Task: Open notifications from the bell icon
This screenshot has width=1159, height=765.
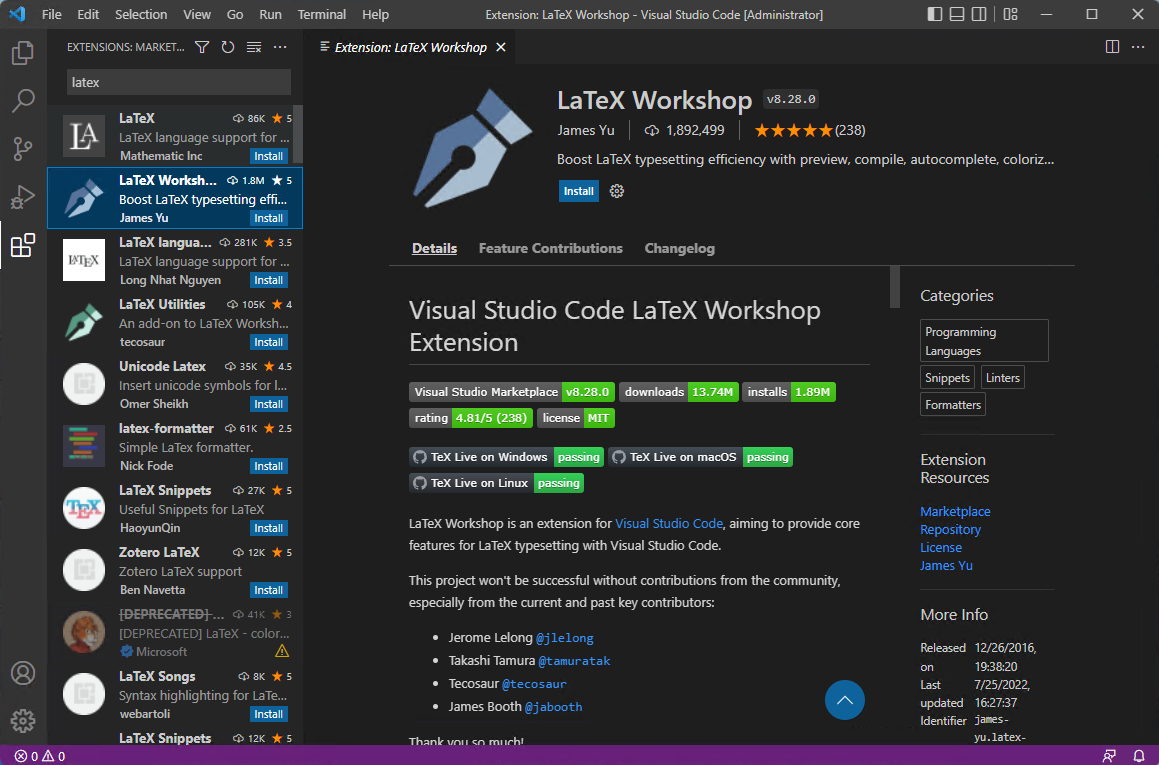Action: tap(1139, 756)
